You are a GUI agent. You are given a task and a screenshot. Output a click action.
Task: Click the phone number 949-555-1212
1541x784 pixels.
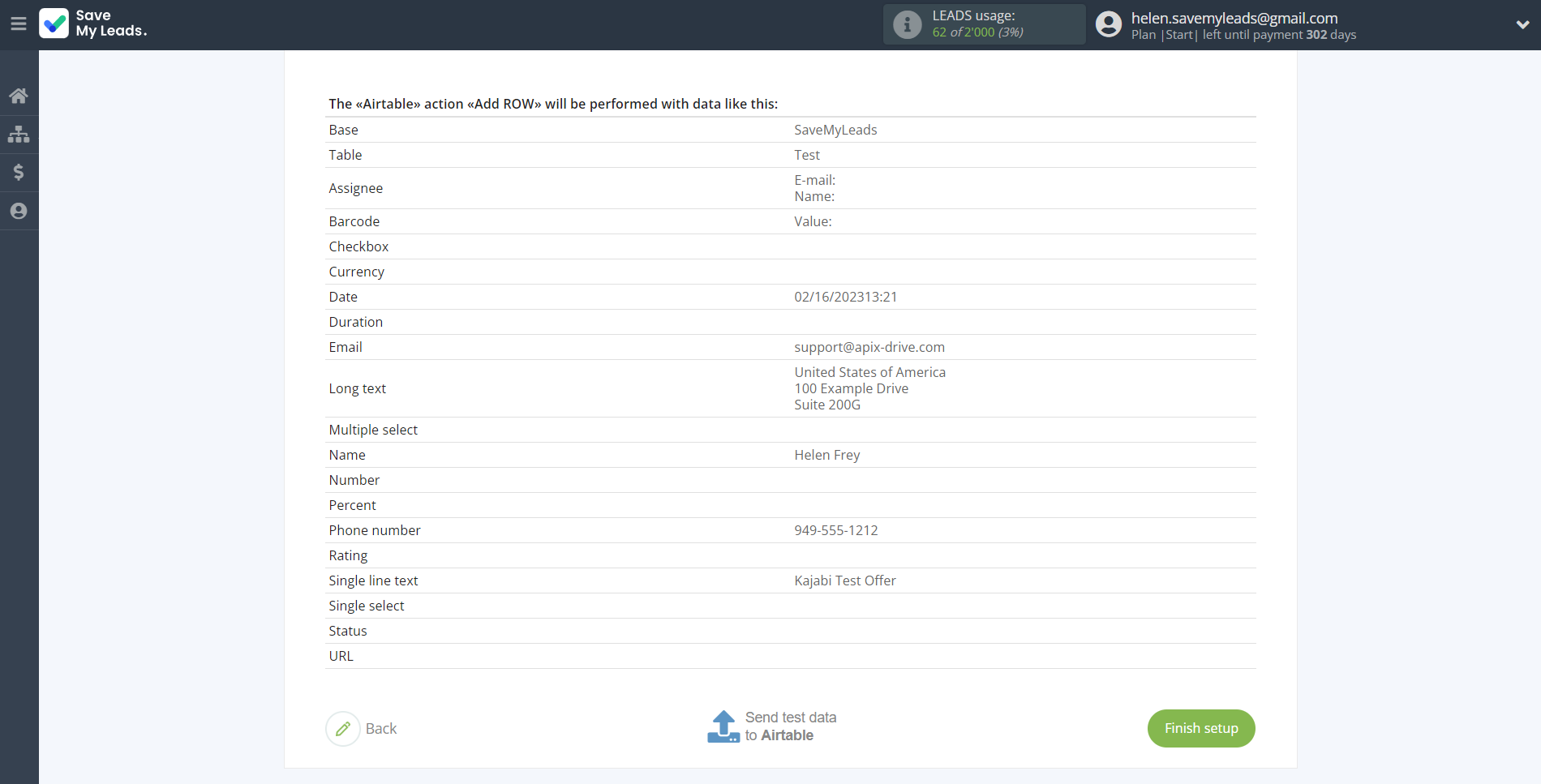click(836, 530)
